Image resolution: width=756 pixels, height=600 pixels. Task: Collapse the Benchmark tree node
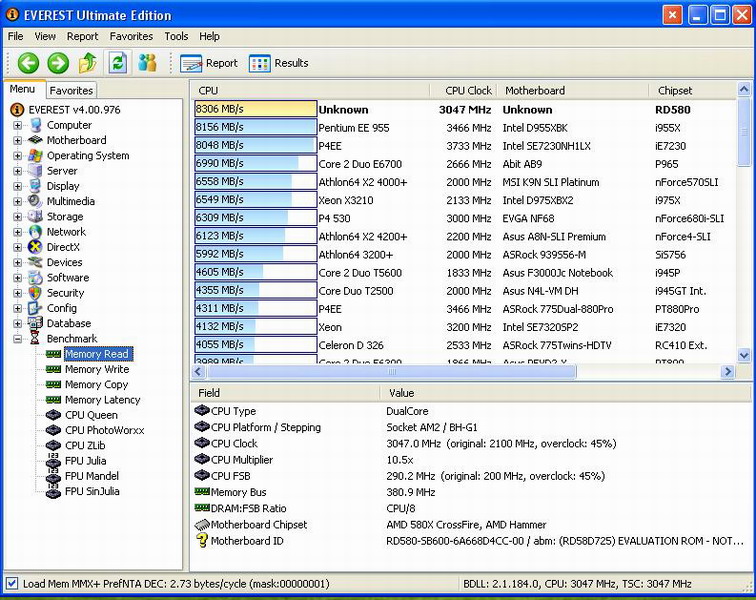point(17,339)
